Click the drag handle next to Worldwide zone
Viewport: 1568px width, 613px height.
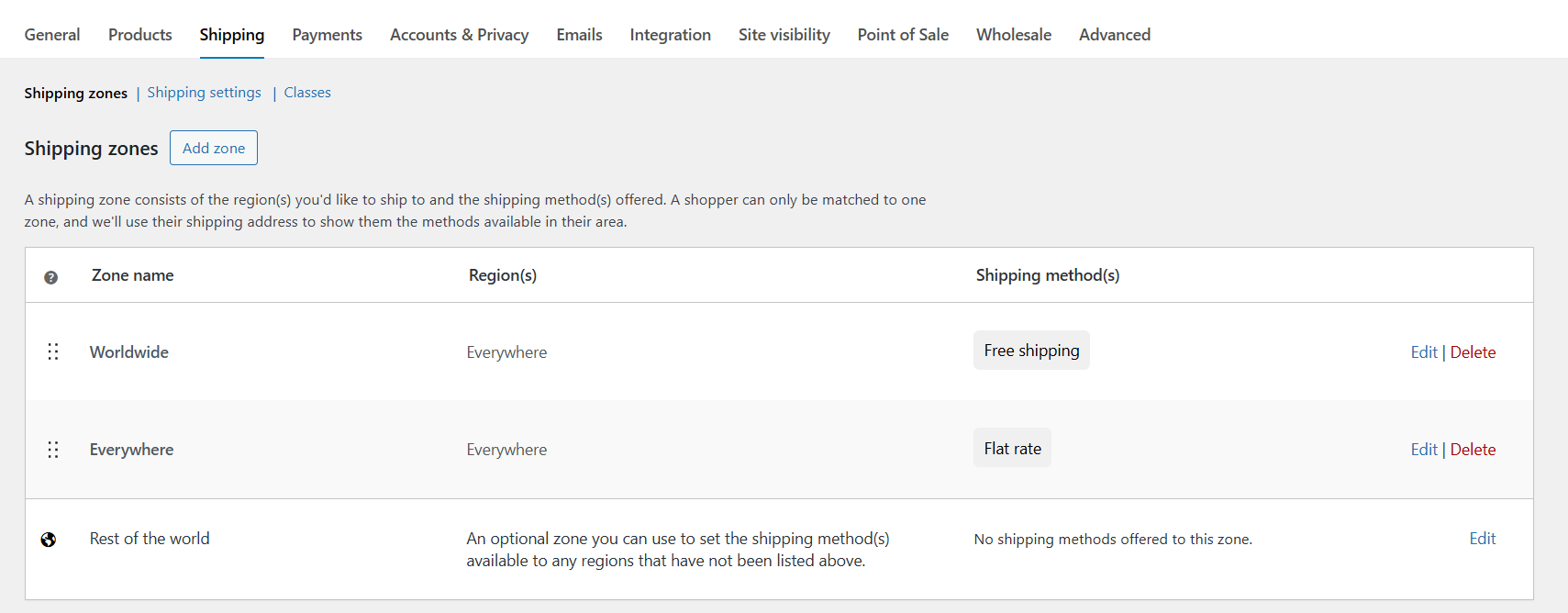[52, 351]
